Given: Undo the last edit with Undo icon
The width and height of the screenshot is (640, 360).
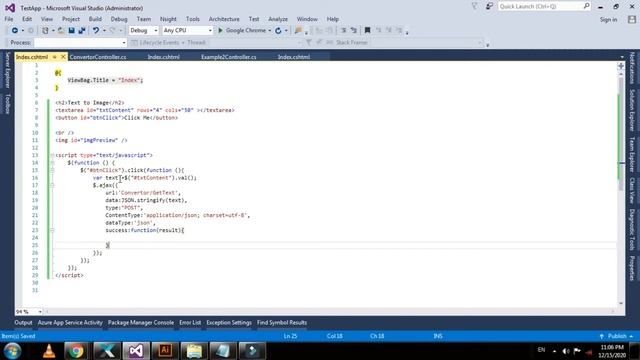Looking at the screenshot, I should pyautogui.click(x=96, y=31).
